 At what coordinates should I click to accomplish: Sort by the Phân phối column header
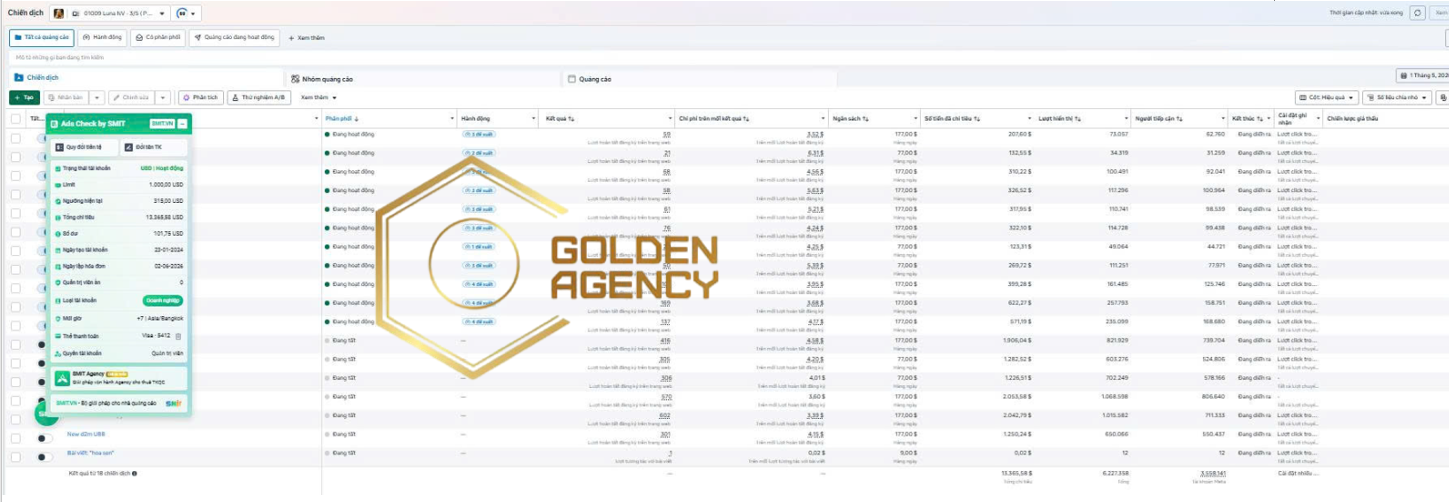(x=343, y=118)
